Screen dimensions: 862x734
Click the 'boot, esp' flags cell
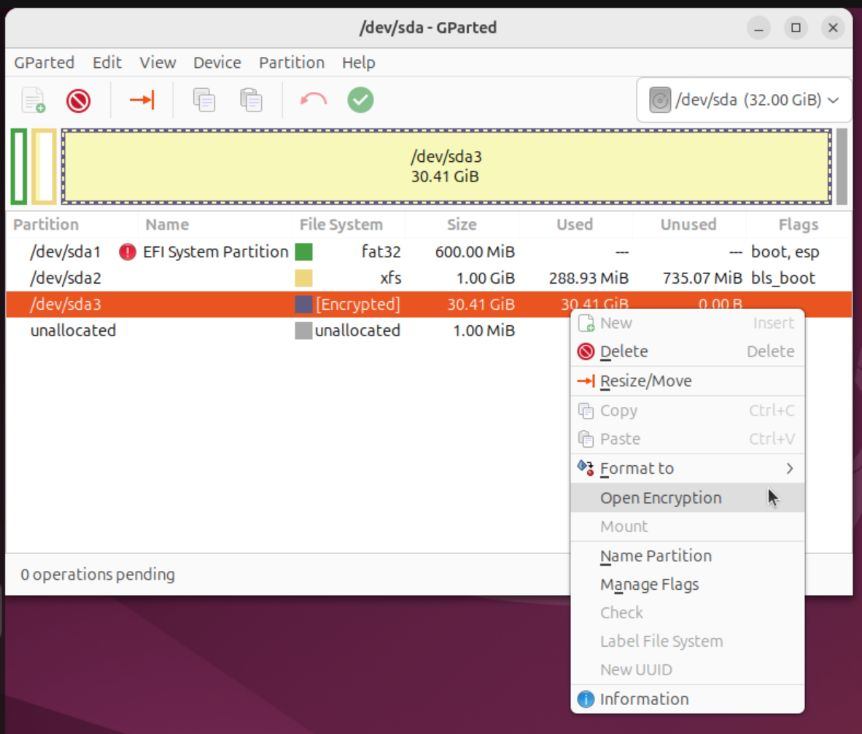(x=785, y=252)
